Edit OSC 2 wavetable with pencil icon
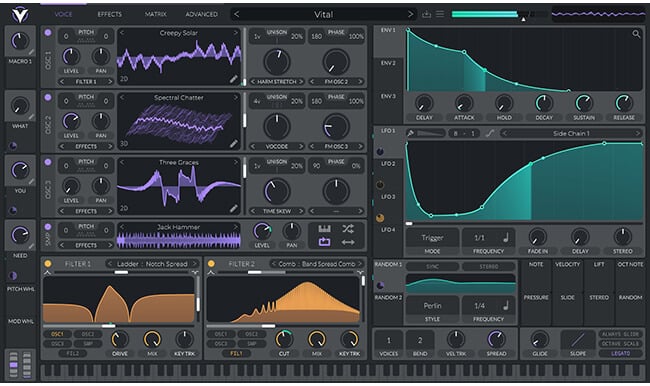 [233, 143]
